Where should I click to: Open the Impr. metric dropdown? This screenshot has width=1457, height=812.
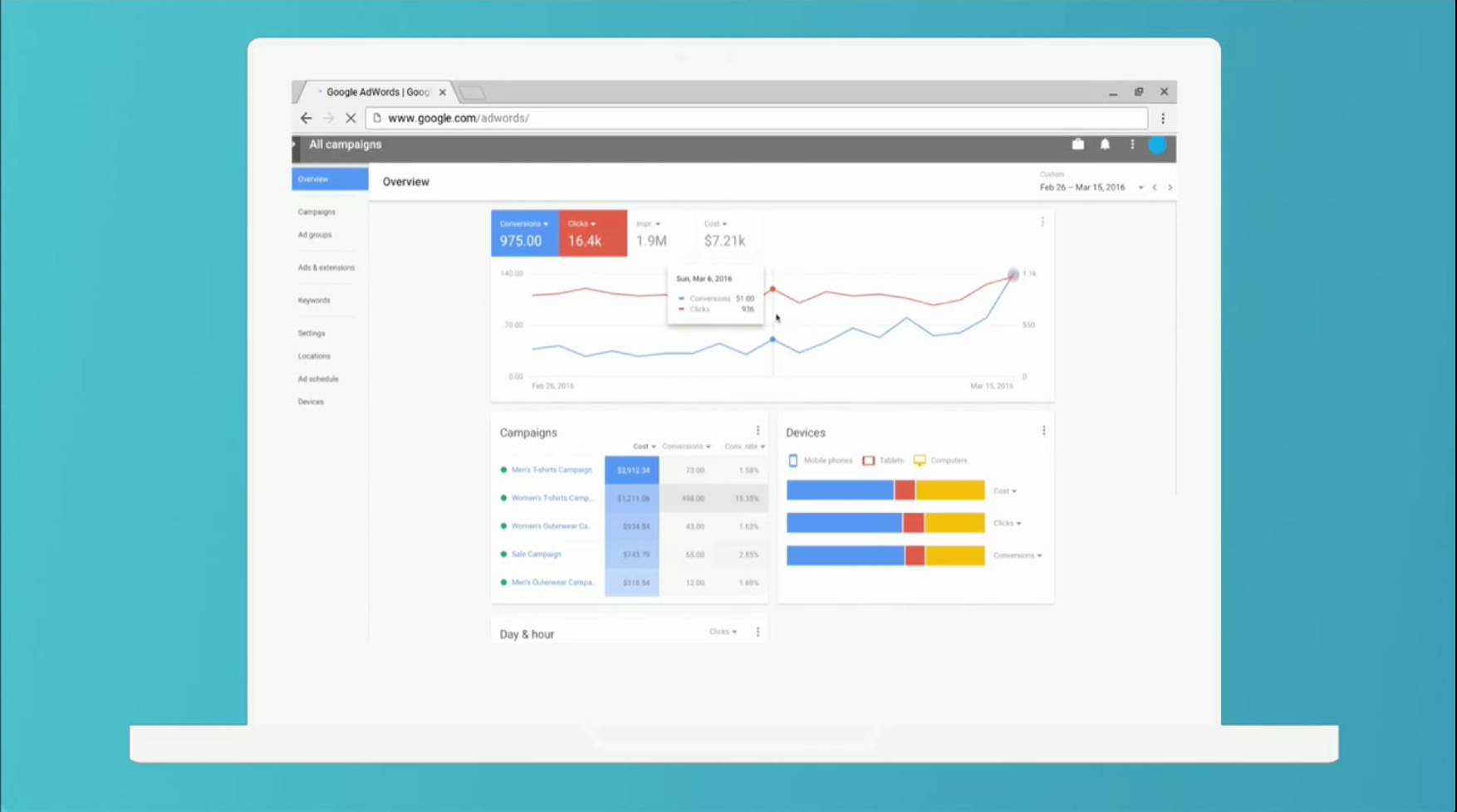coord(648,224)
